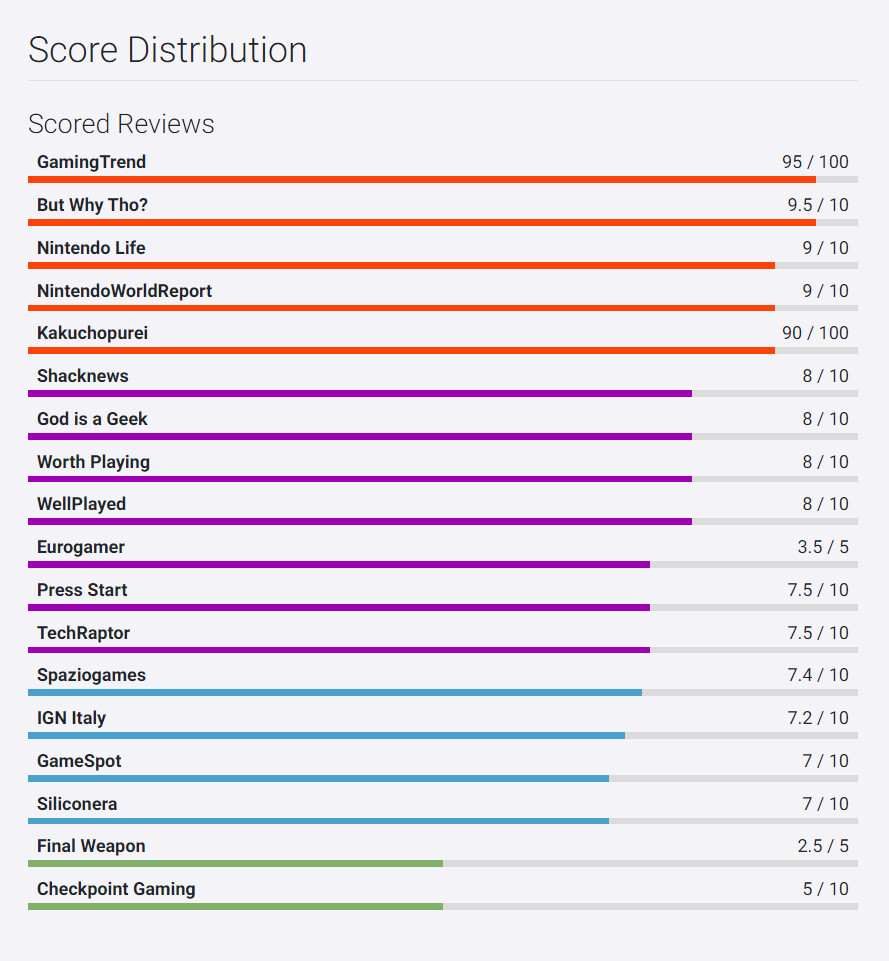Click the IGN Italy review name

pyautogui.click(x=71, y=718)
